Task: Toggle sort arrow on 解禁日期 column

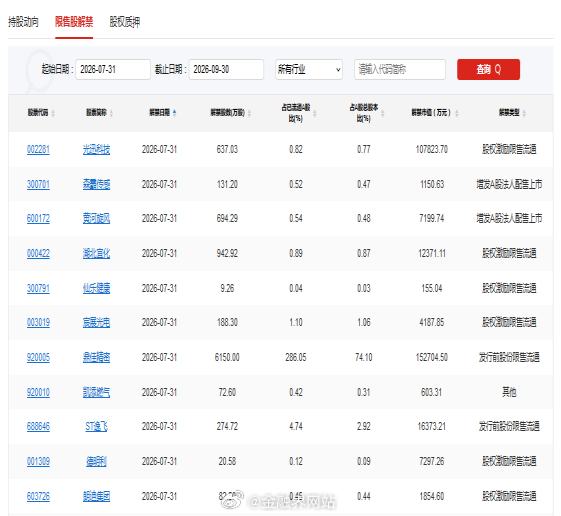Action: 174,113
